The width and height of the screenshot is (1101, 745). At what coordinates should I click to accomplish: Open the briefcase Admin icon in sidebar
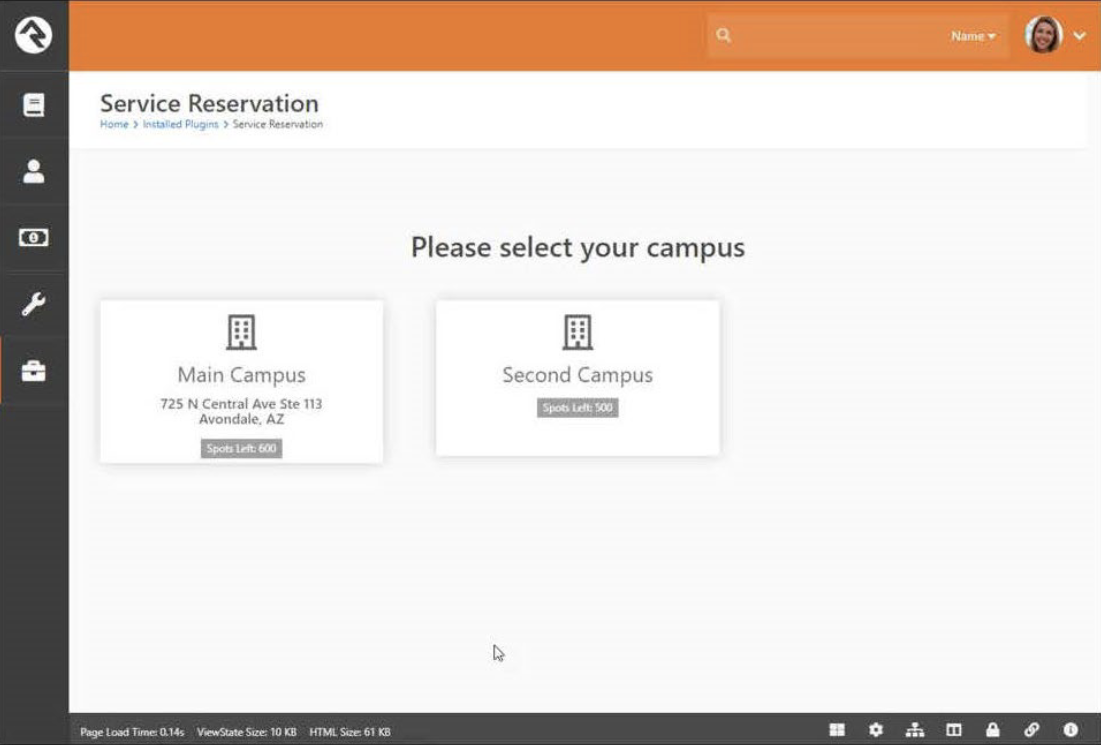click(x=33, y=371)
